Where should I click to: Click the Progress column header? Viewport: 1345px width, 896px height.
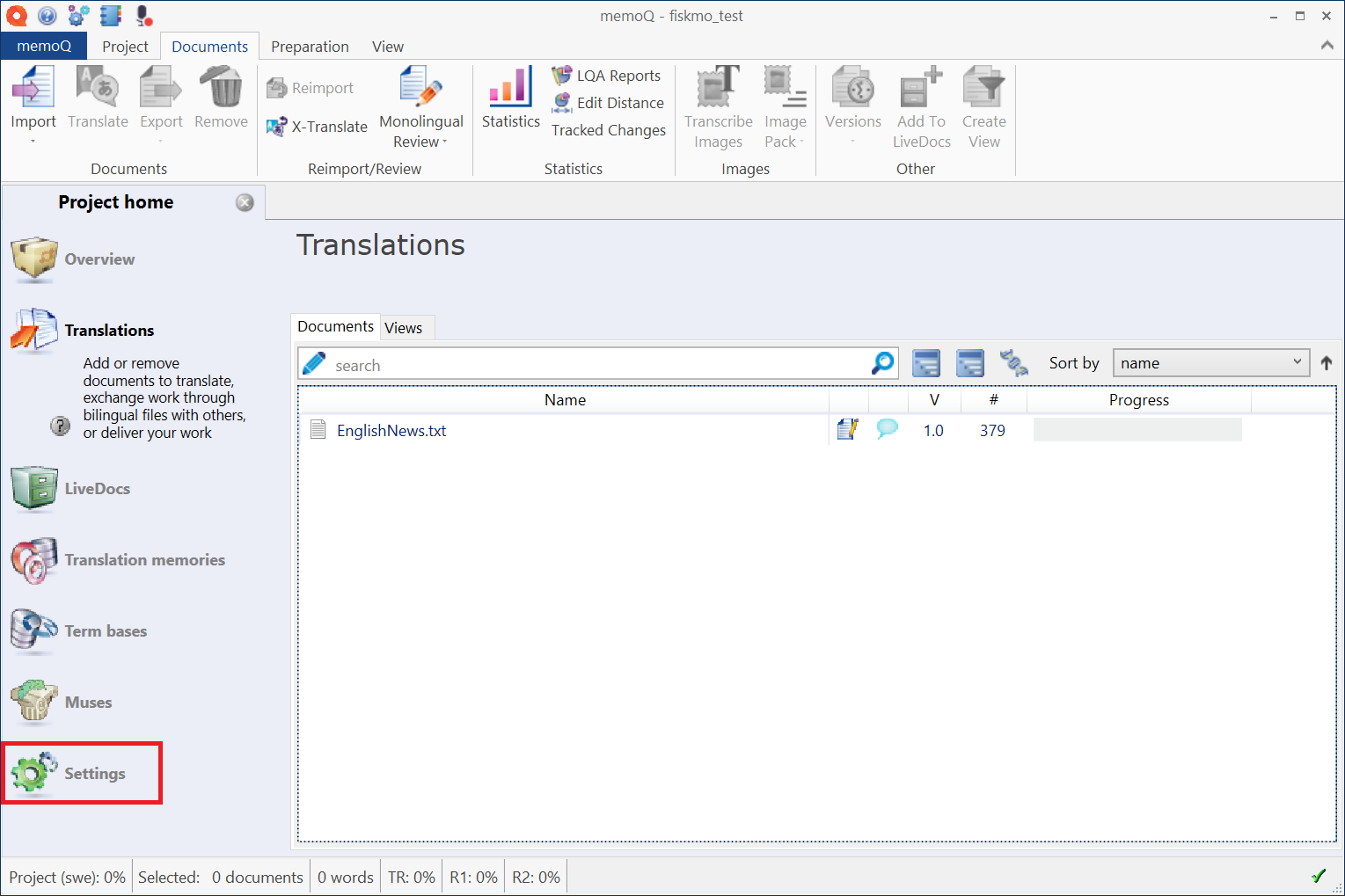1139,400
